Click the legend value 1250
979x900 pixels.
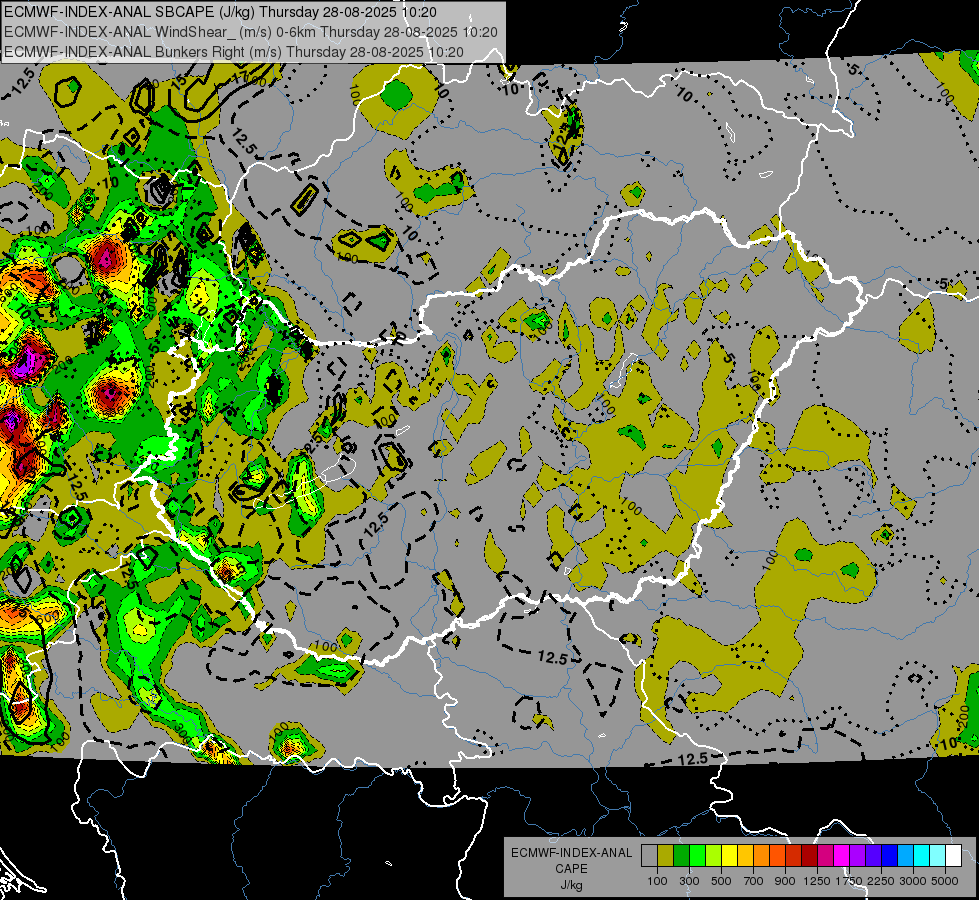[817, 881]
